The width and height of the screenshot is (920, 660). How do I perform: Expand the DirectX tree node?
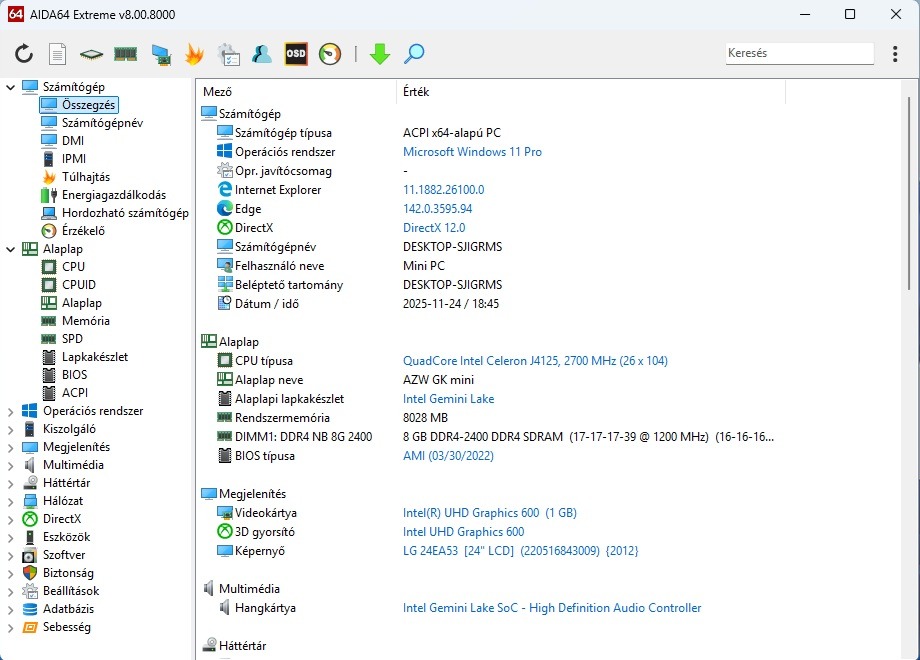tap(11, 520)
